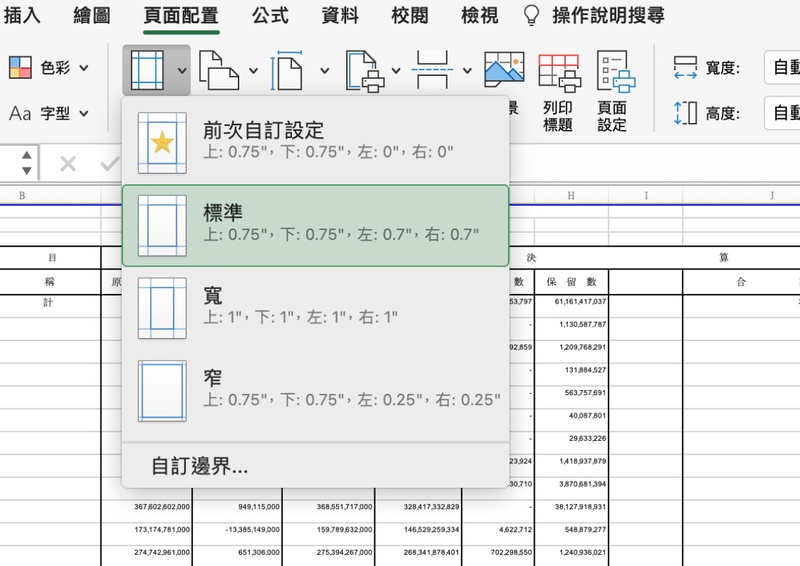This screenshot has width=800, height=566.
Task: Open the Print Area icon
Action: (x=364, y=71)
